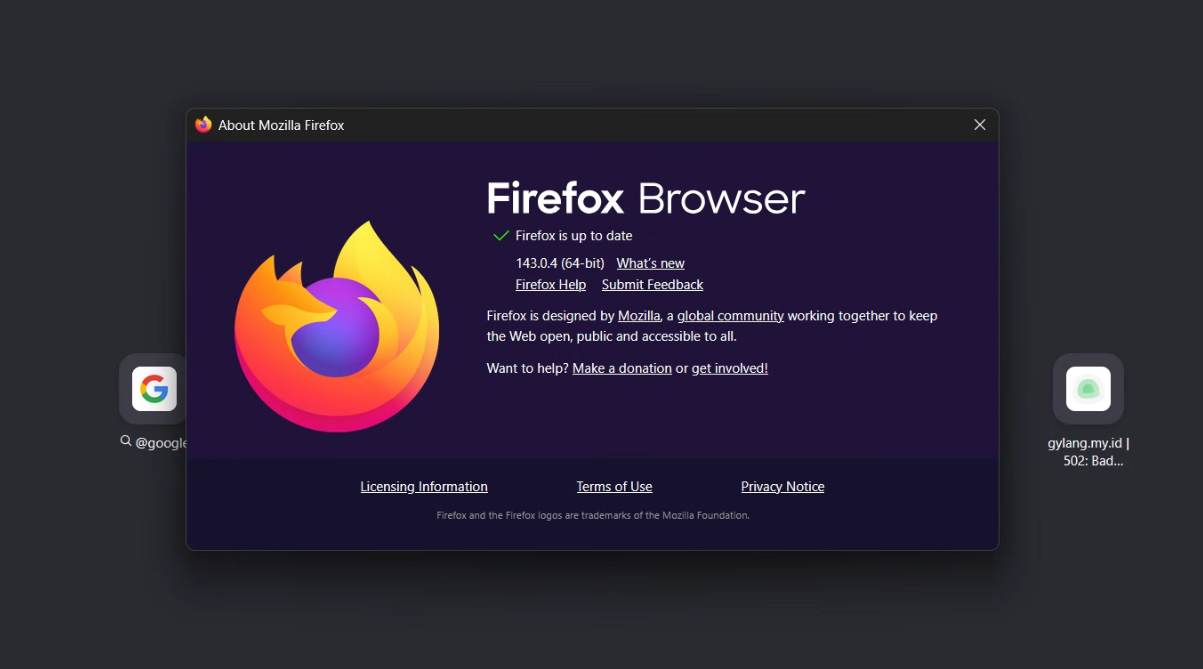Open the Google shortcut tile
The height and width of the screenshot is (669, 1203).
pos(153,389)
